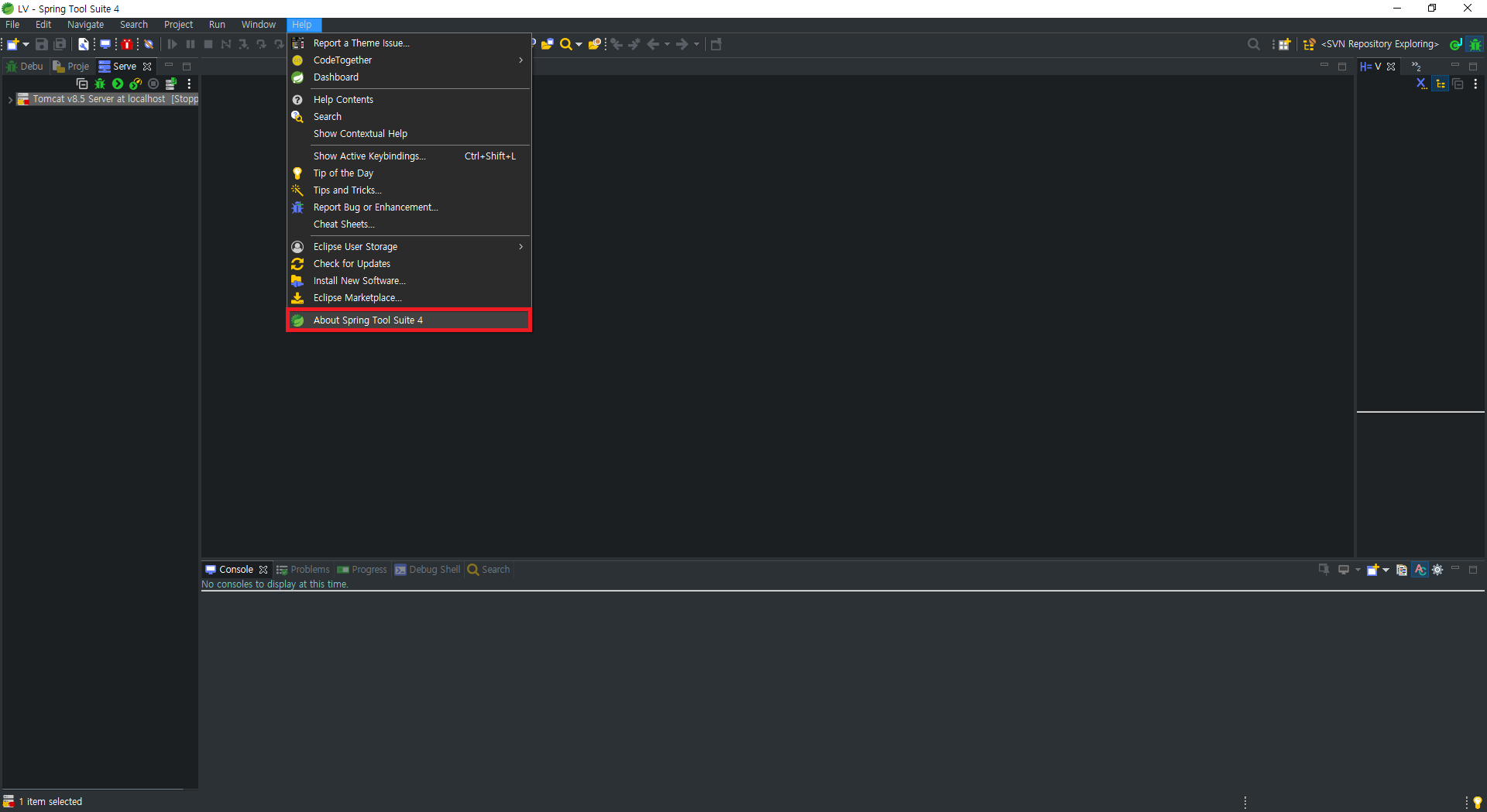The width and height of the screenshot is (1487, 812).
Task: Open the Search tab in bottom panel
Action: point(489,570)
